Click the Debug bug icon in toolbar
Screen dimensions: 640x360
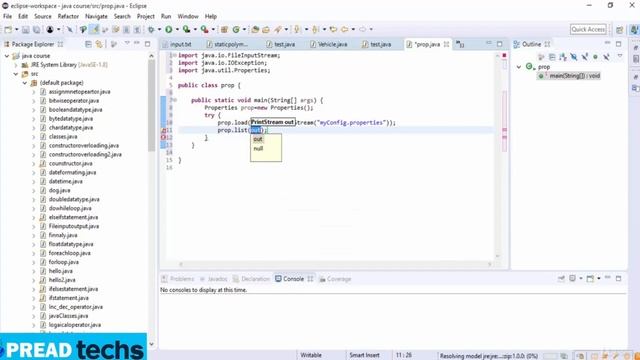tap(151, 29)
